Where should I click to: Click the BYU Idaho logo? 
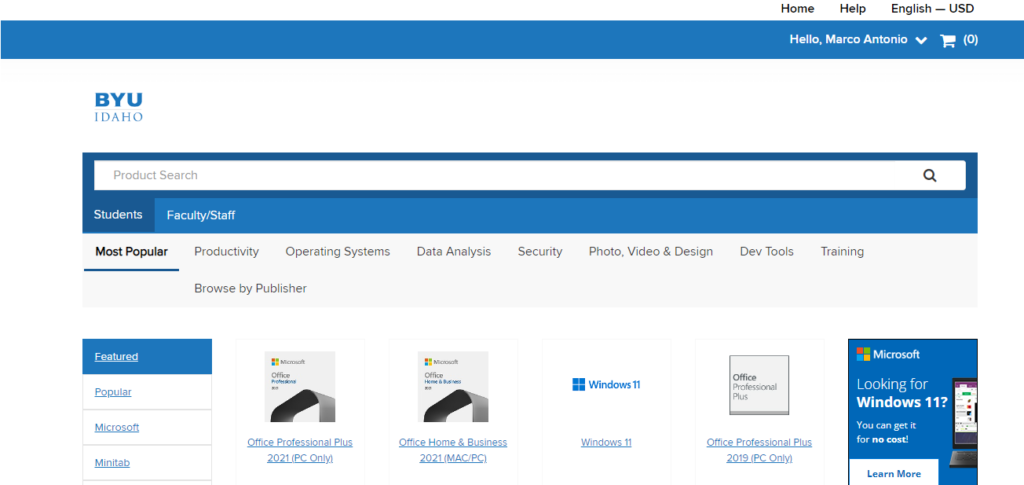click(x=119, y=106)
